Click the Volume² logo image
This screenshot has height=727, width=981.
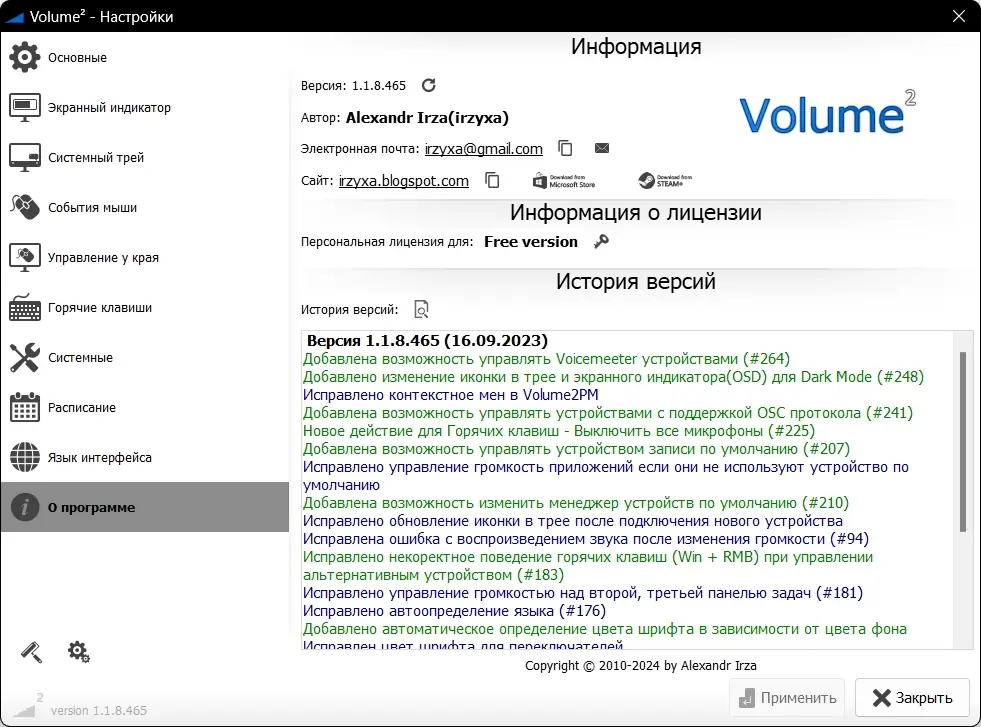[827, 113]
